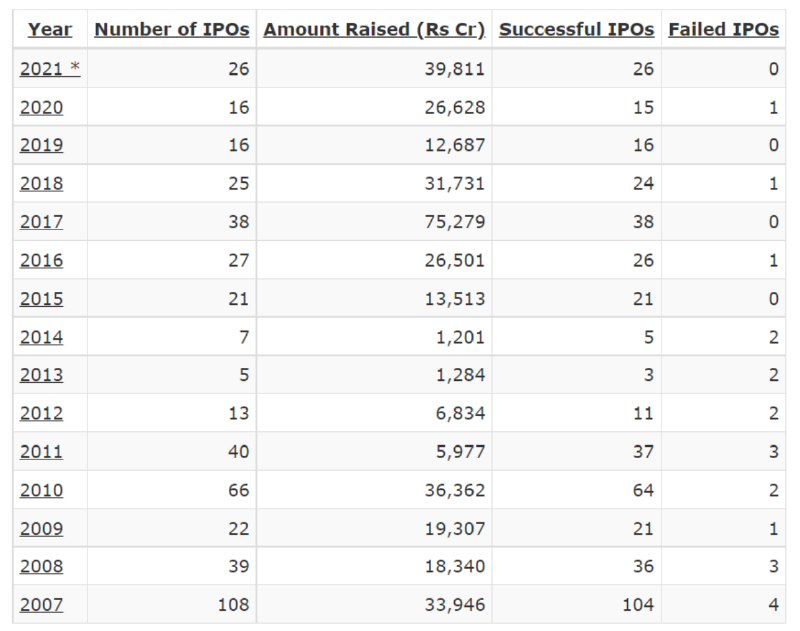Sort by Number of IPOs header
The width and height of the screenshot is (800, 631).
click(172, 30)
